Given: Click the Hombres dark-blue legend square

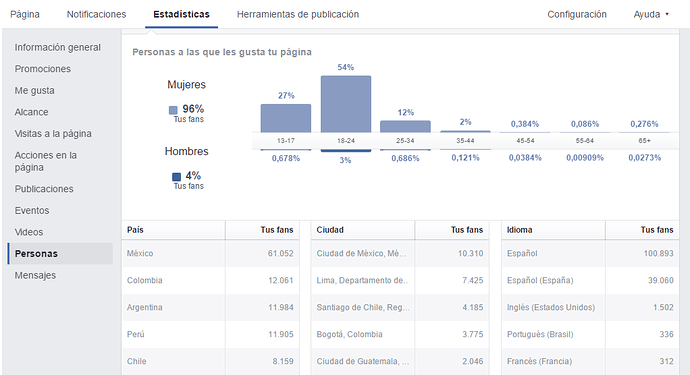Looking at the screenshot, I should pos(176,177).
